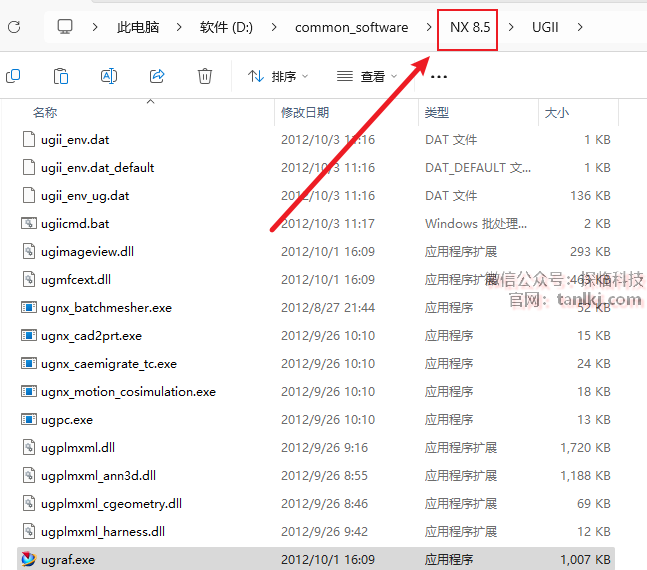Screen dimensions: 647x570
Task: Click the delete trash icon
Action: pyautogui.click(x=205, y=76)
